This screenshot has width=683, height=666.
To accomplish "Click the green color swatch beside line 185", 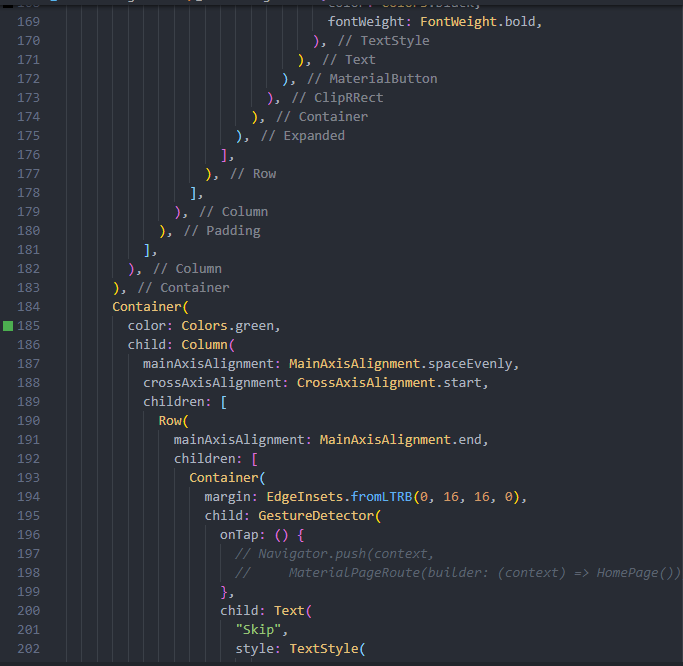I will [x=8, y=326].
